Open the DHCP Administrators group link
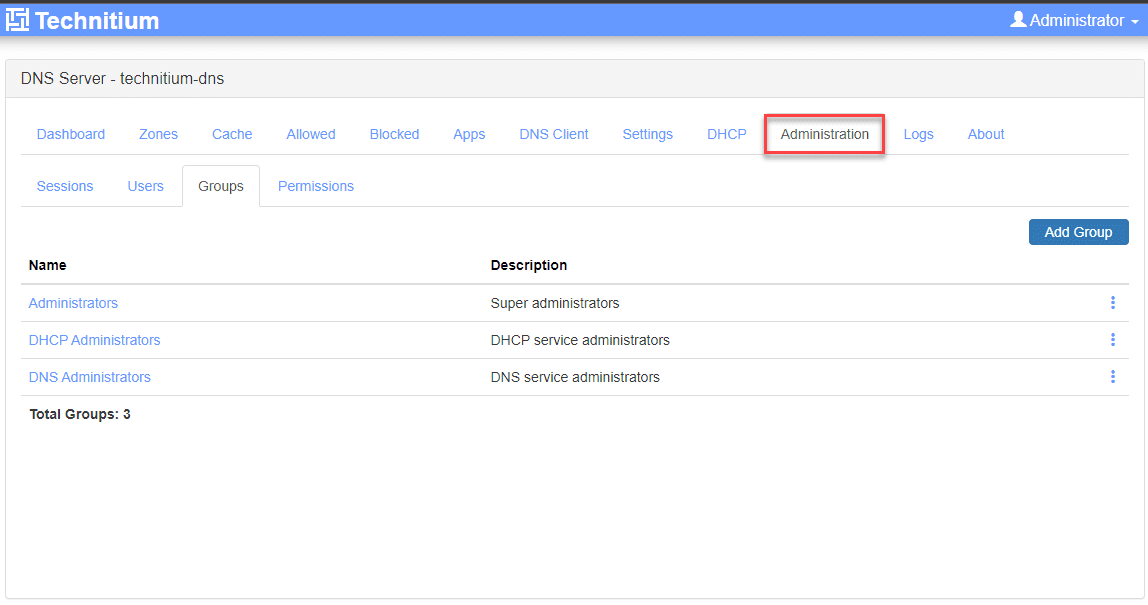The width and height of the screenshot is (1148, 605). pyautogui.click(x=94, y=340)
